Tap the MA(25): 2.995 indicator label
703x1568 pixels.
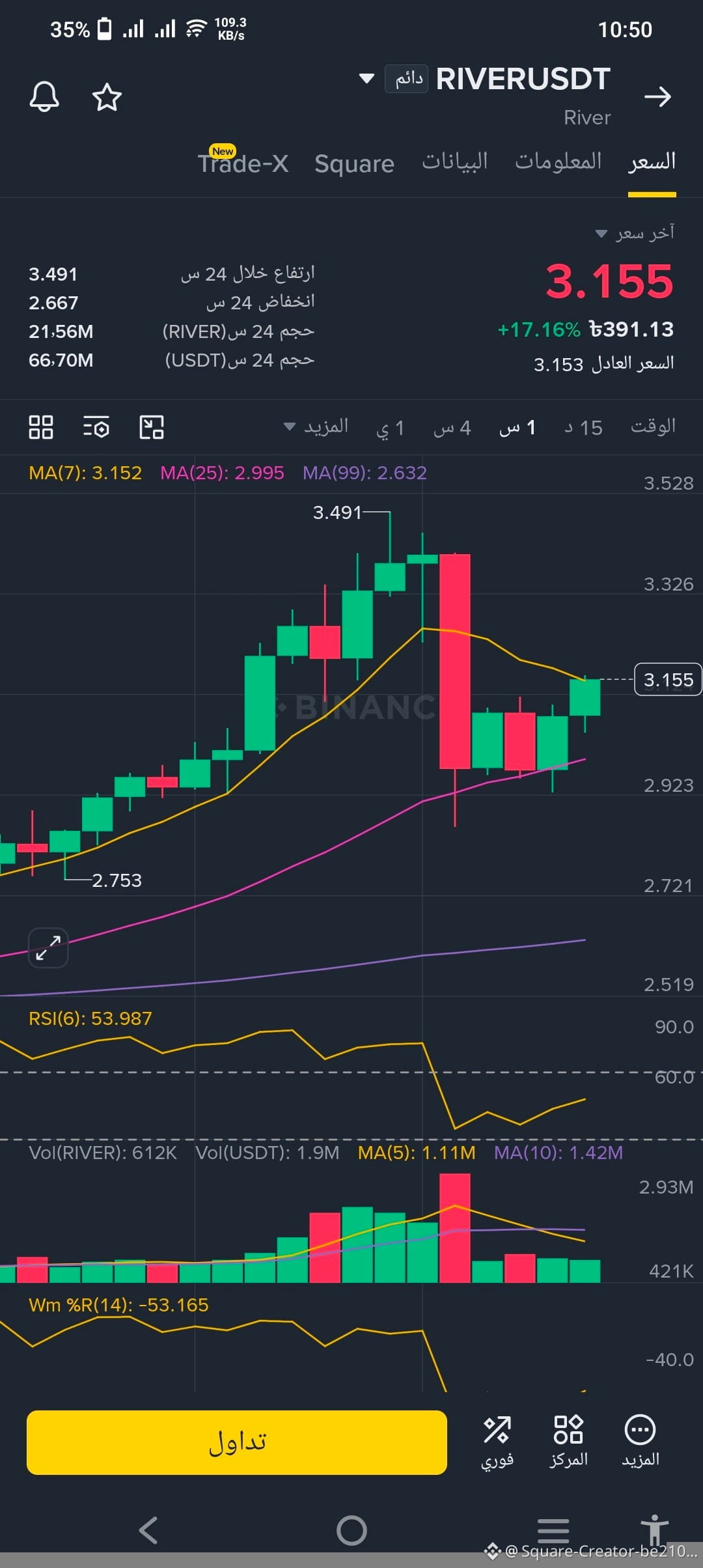coord(222,473)
